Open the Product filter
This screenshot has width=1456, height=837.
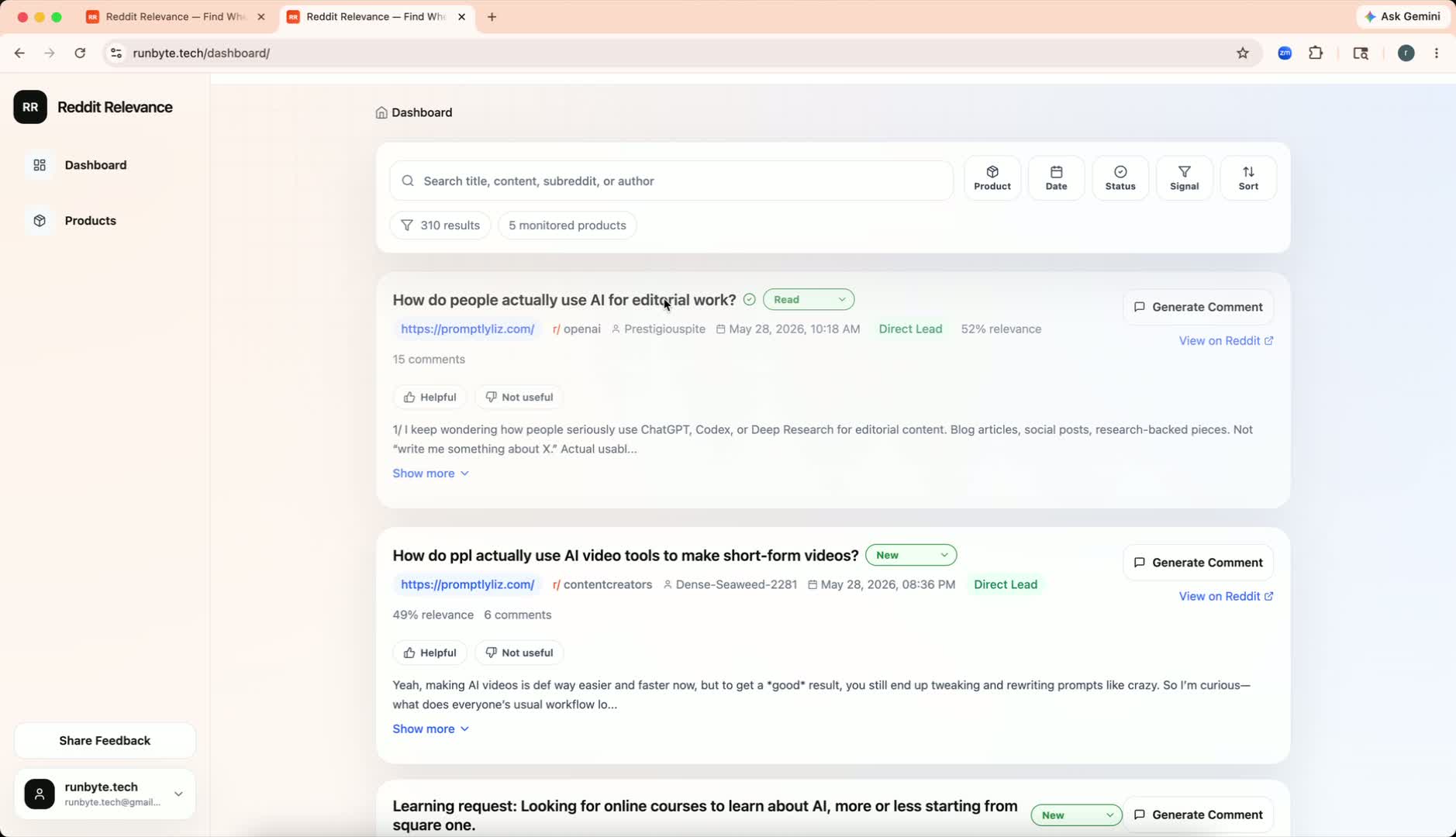992,178
